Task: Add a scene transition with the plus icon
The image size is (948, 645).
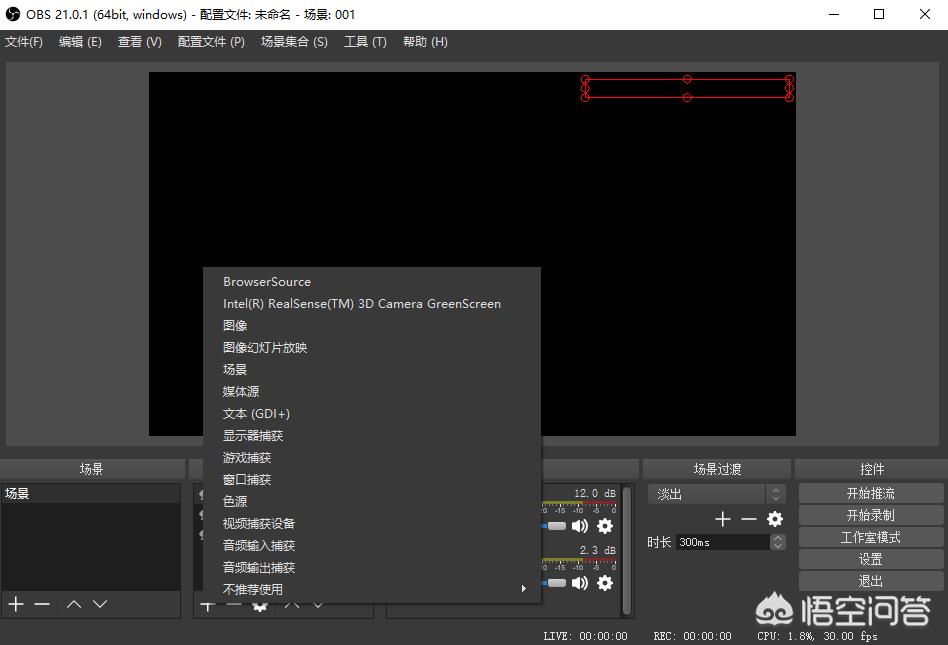Action: [x=722, y=519]
